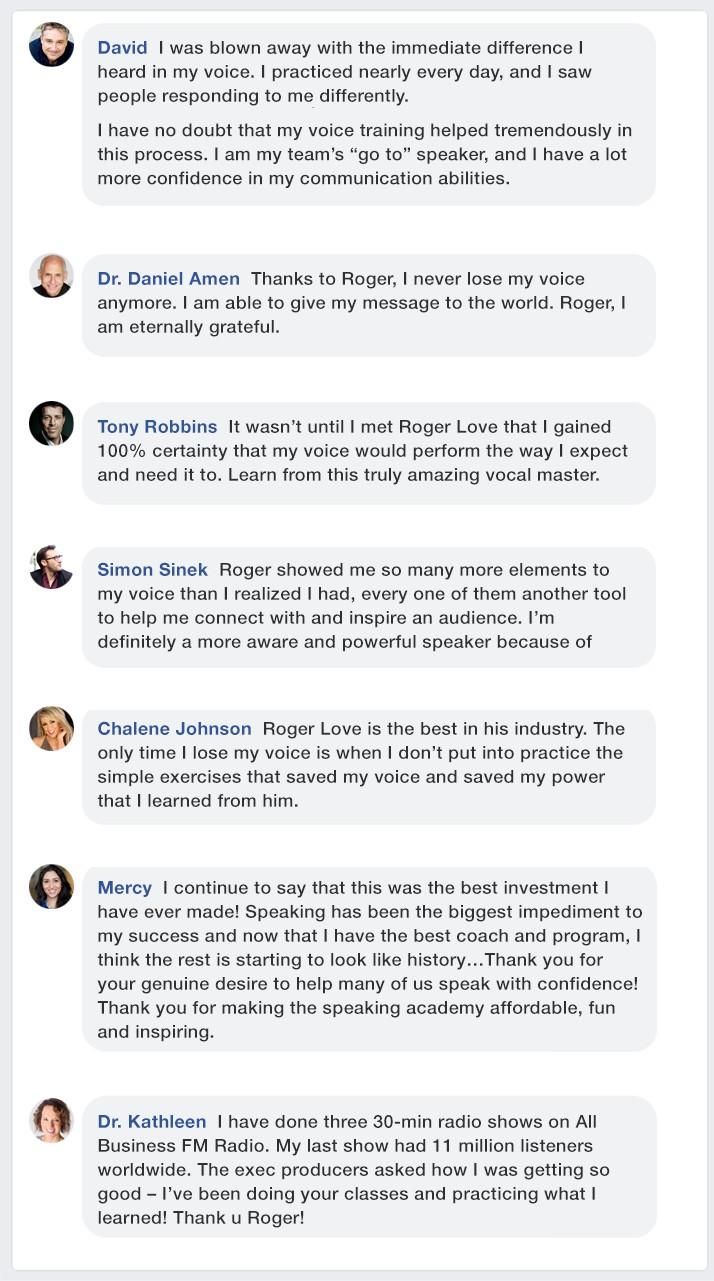Viewport: 714px width, 1281px height.
Task: Open the Simon Sinek name link
Action: click(x=152, y=570)
